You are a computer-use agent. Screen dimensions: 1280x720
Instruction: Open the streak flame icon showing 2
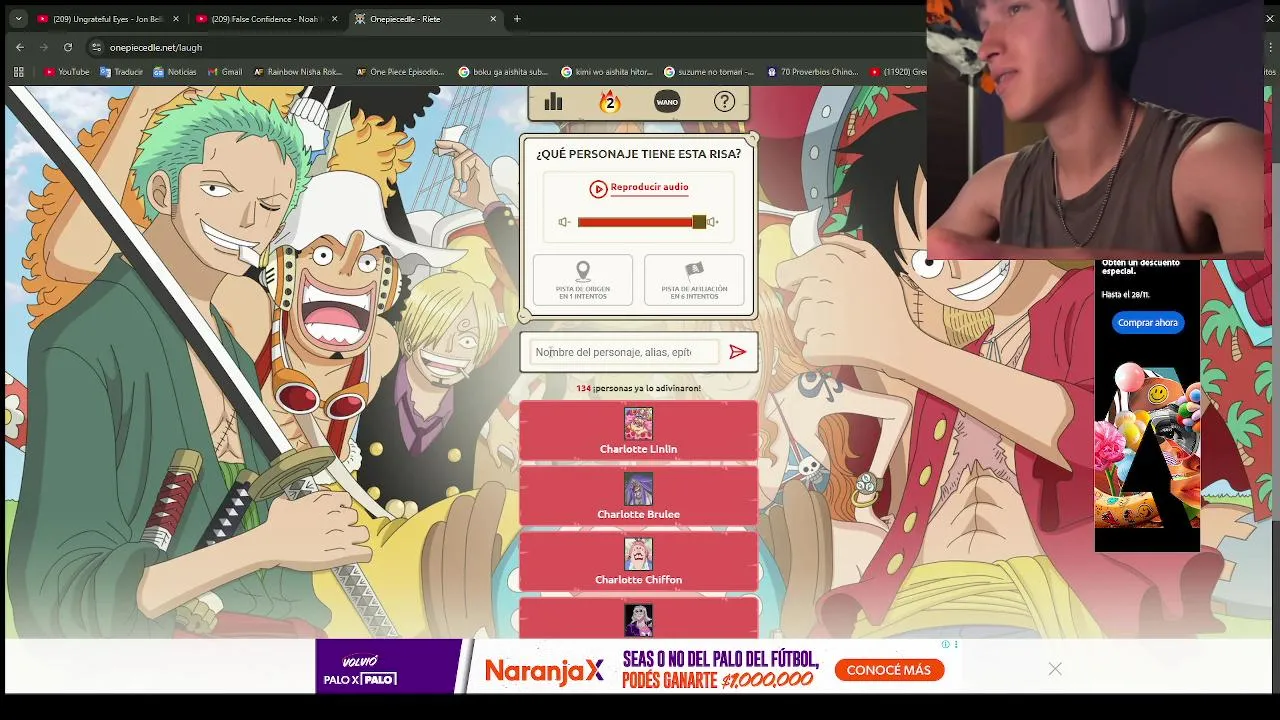pos(609,101)
